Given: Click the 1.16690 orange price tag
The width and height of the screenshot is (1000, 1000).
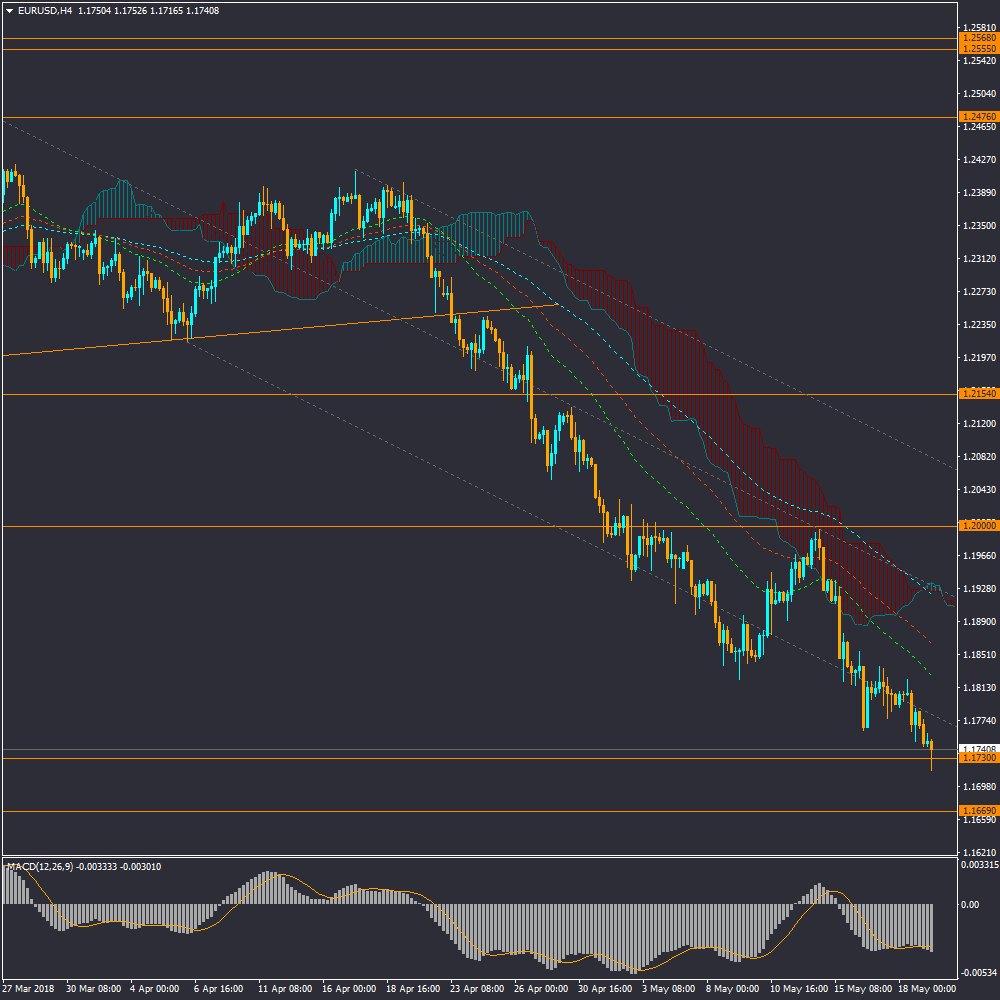Looking at the screenshot, I should [977, 810].
